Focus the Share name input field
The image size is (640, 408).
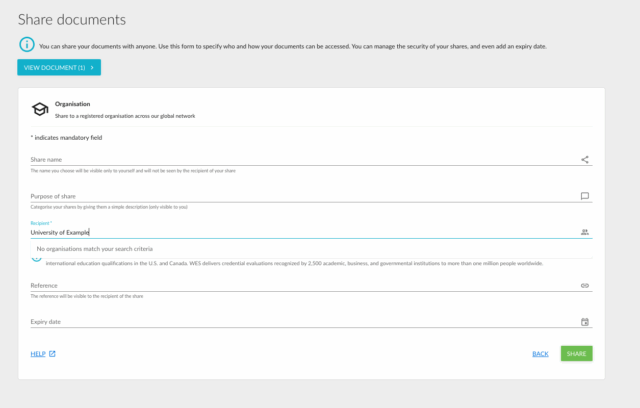pos(300,159)
